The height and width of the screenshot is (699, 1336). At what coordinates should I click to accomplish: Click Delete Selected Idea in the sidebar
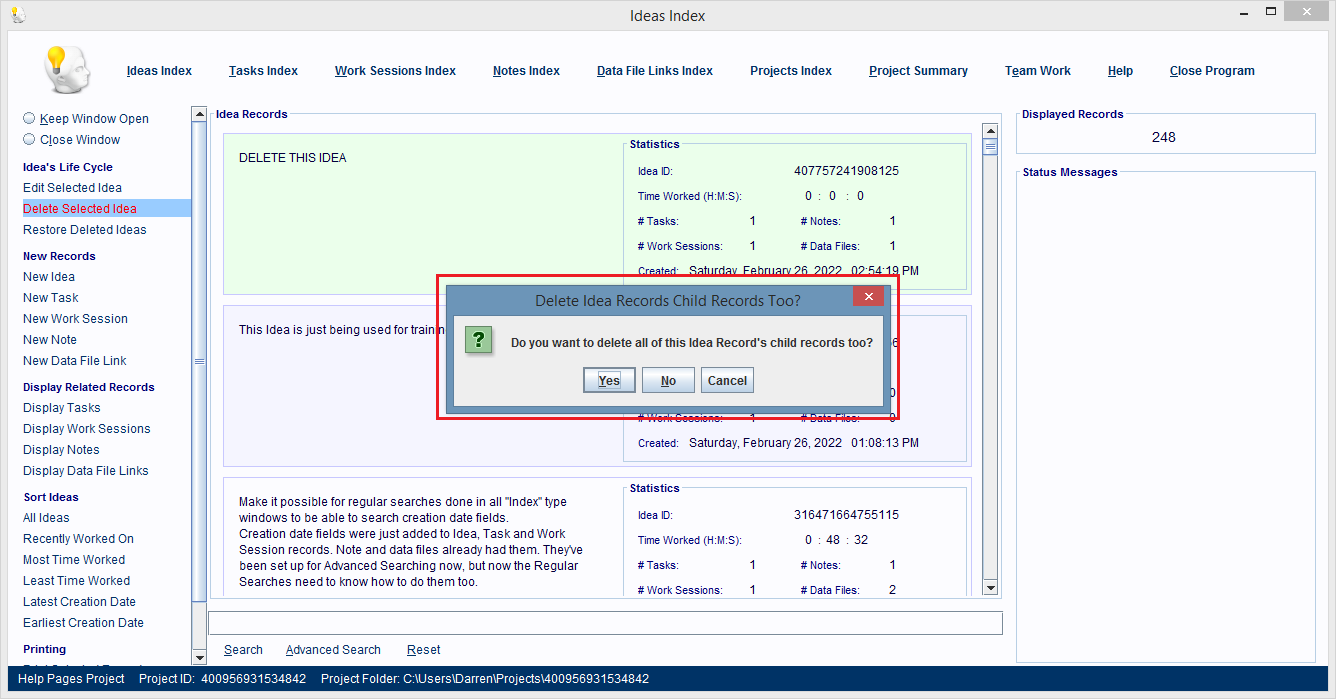(x=80, y=209)
